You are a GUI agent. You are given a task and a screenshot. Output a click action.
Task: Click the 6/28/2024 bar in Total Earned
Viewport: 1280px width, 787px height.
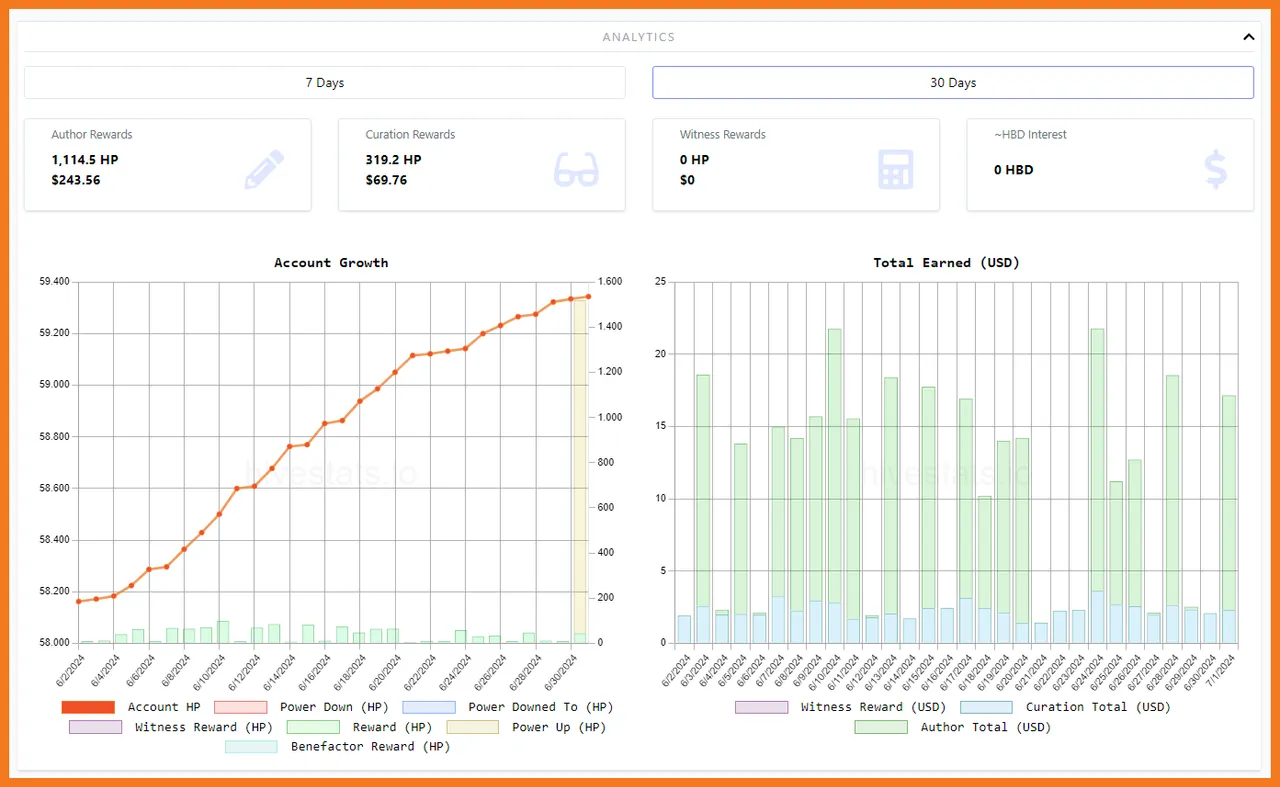coord(1172,509)
